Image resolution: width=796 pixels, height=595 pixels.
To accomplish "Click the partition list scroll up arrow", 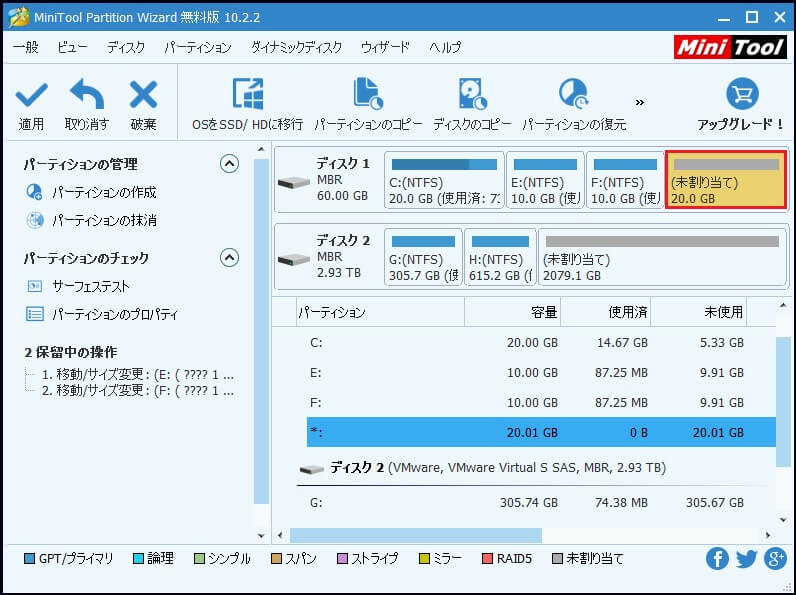I will point(783,305).
